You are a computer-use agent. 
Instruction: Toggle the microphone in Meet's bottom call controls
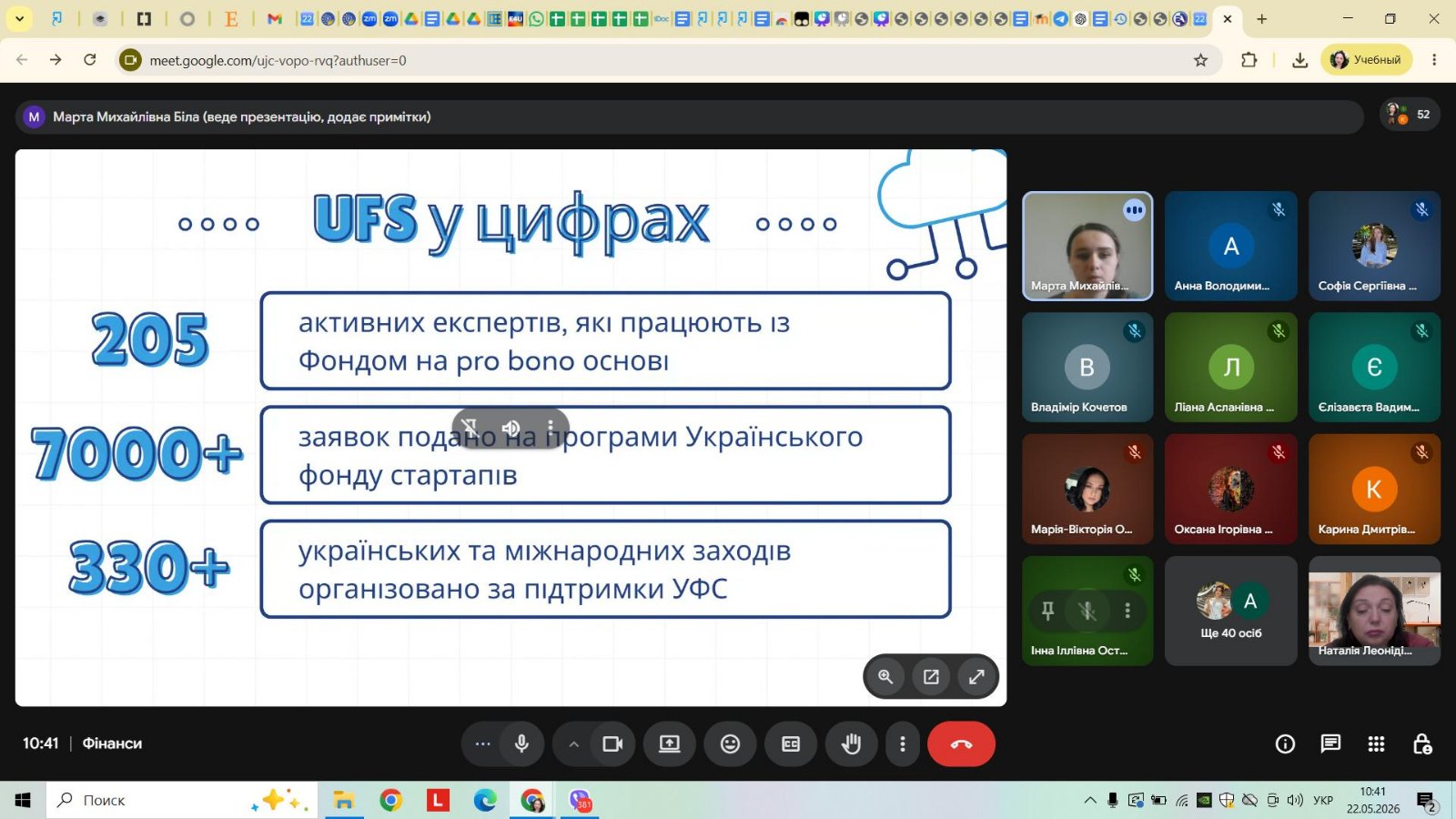click(x=521, y=743)
